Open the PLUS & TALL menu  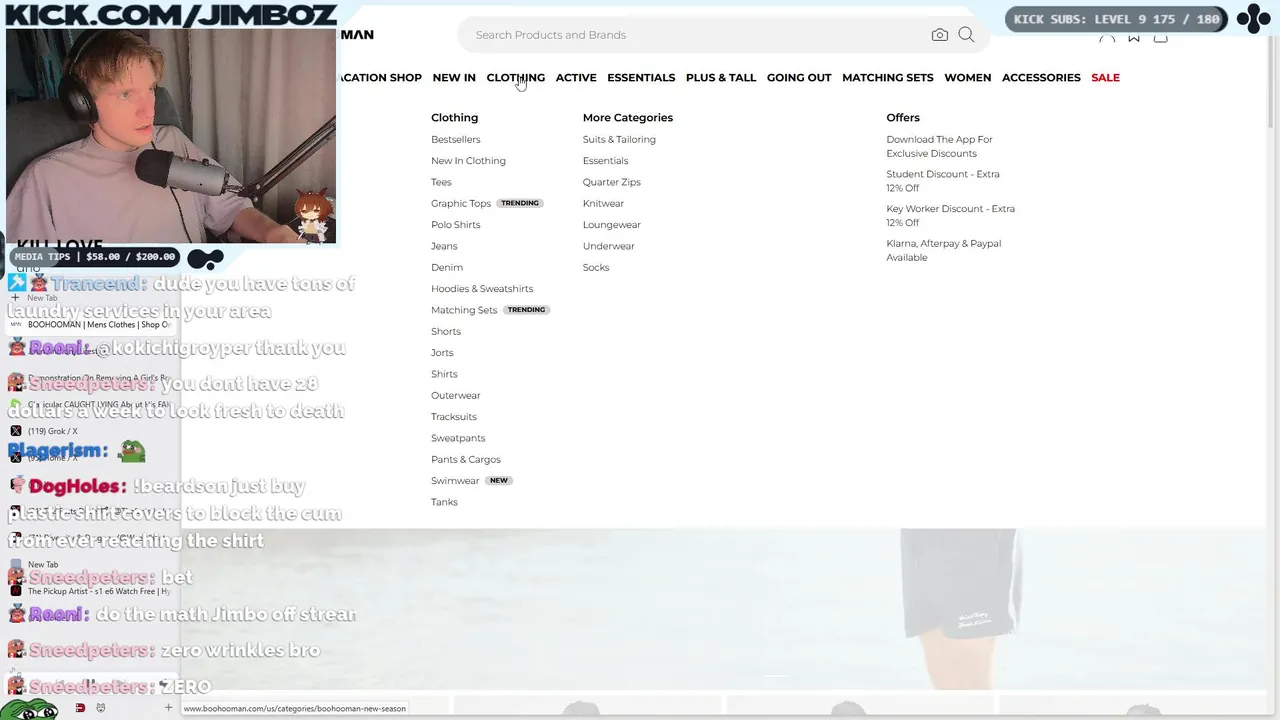tap(721, 77)
